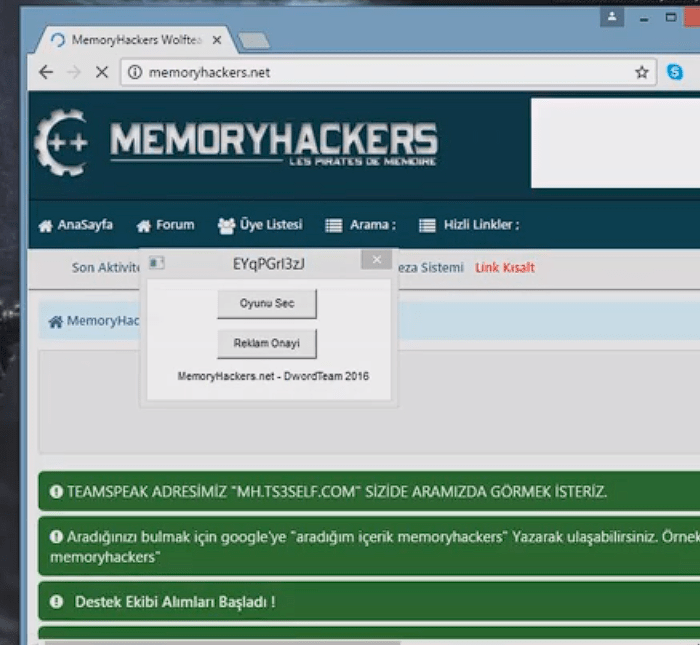The image size is (700, 645).
Task: Click the AnaSayfa house icon
Action: click(46, 226)
